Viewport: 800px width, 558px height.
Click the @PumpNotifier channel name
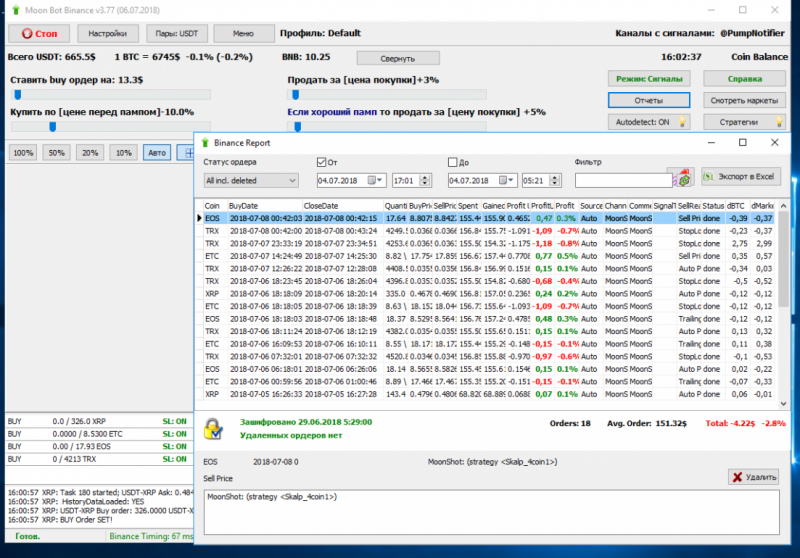click(752, 33)
